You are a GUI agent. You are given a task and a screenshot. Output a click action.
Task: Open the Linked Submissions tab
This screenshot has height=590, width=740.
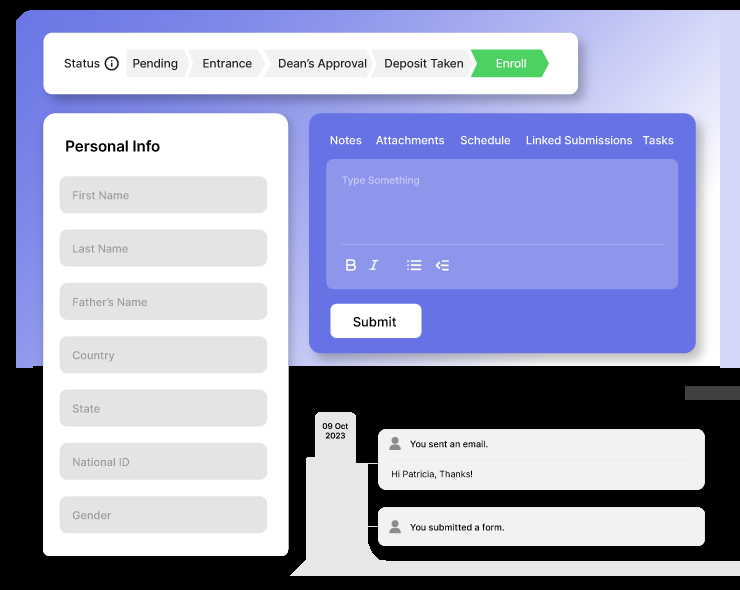click(x=579, y=141)
